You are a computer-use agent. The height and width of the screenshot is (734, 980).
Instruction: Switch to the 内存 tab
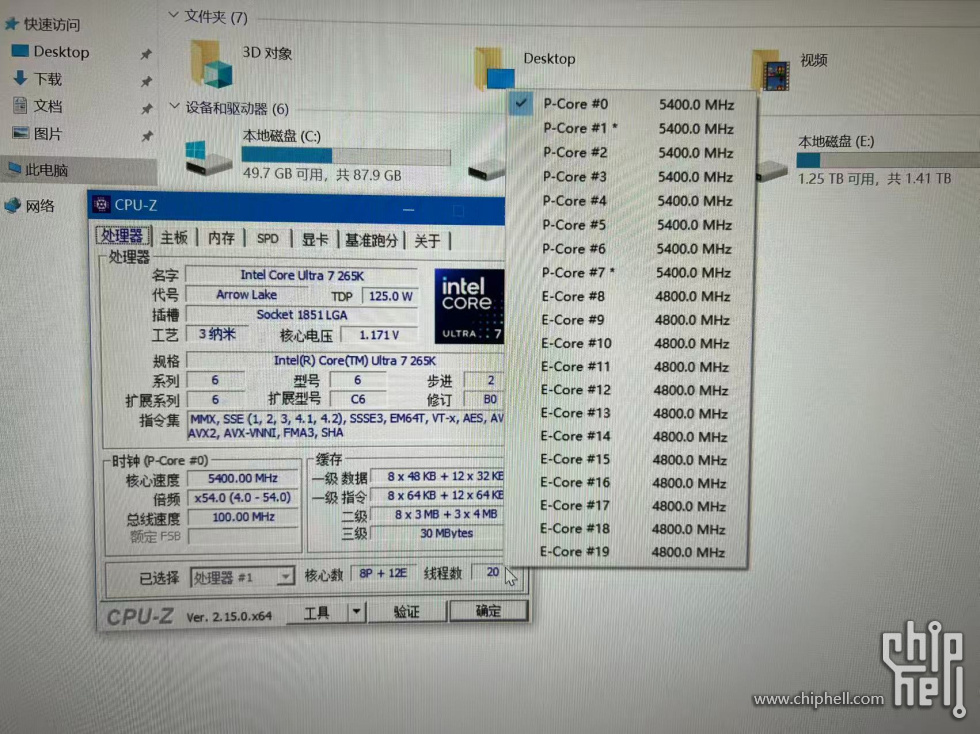pyautogui.click(x=221, y=237)
